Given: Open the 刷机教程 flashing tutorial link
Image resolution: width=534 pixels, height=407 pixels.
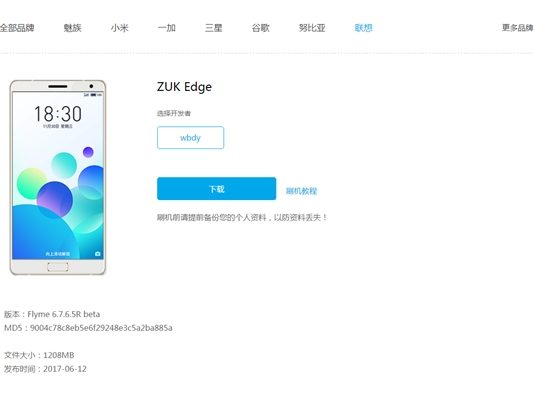Looking at the screenshot, I should point(301,191).
